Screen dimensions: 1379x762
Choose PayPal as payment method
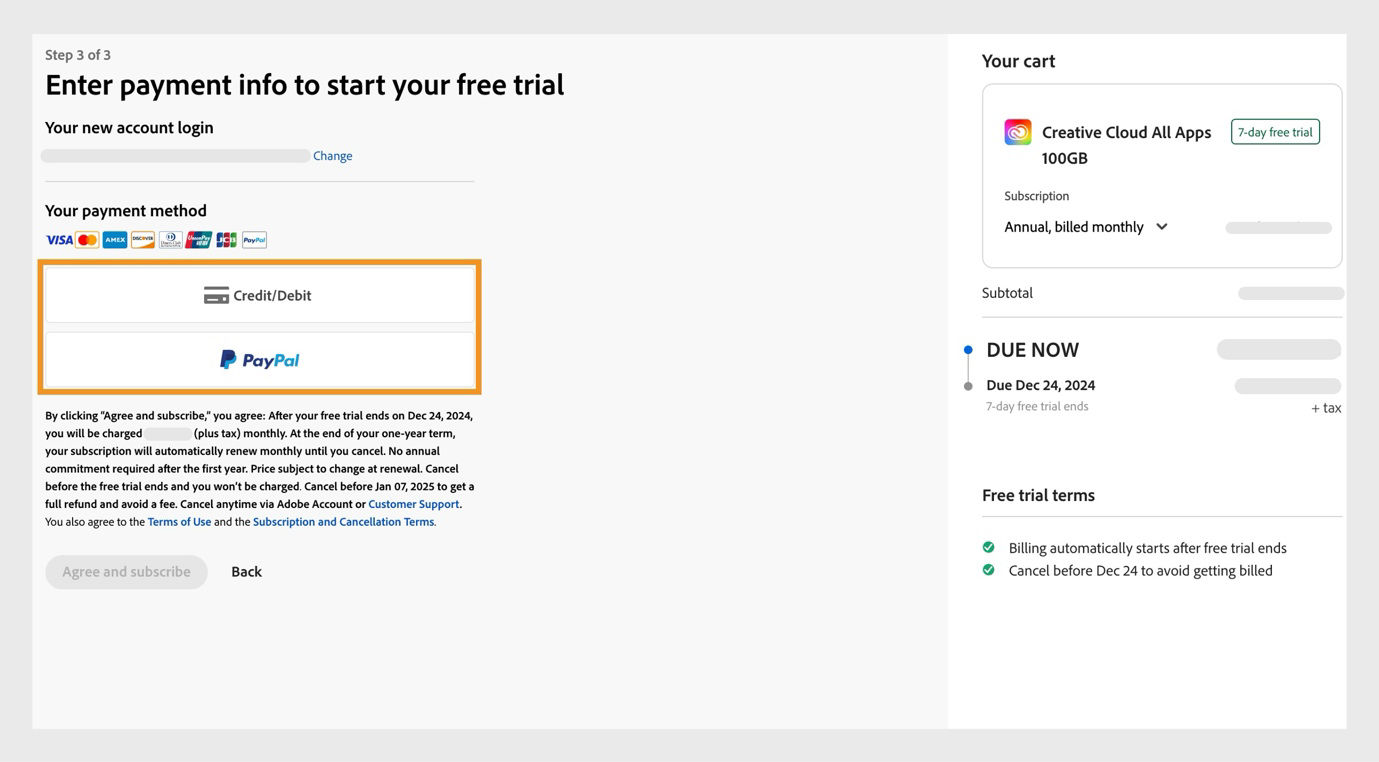click(x=260, y=360)
